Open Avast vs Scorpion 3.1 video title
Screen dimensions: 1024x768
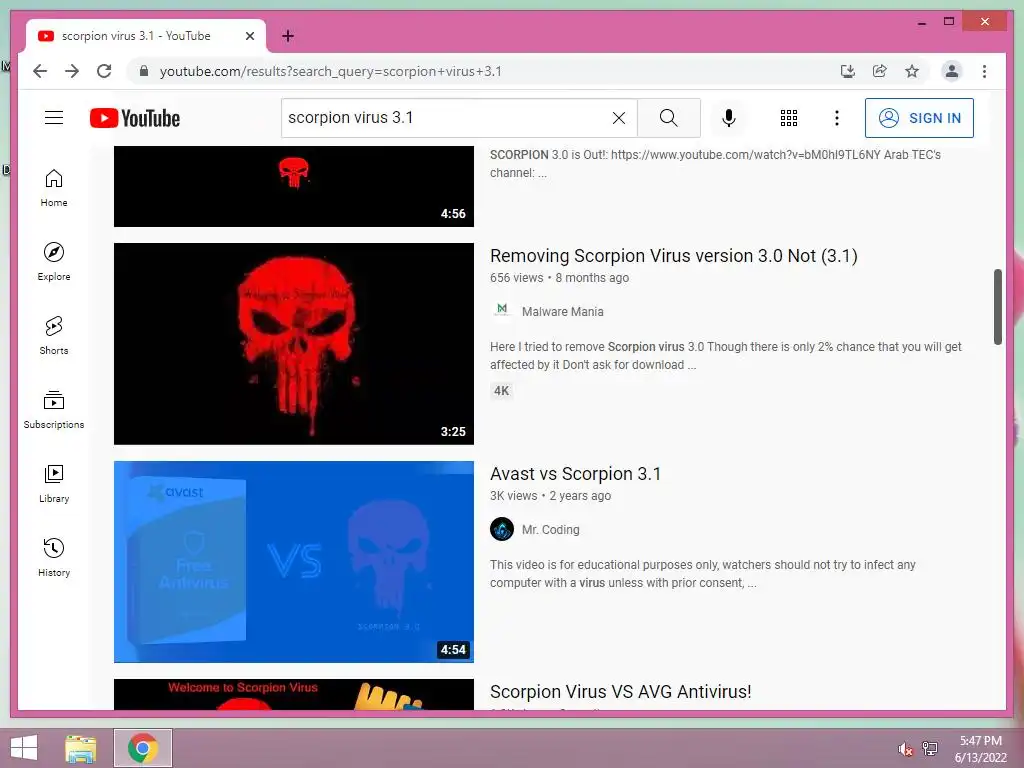point(575,473)
